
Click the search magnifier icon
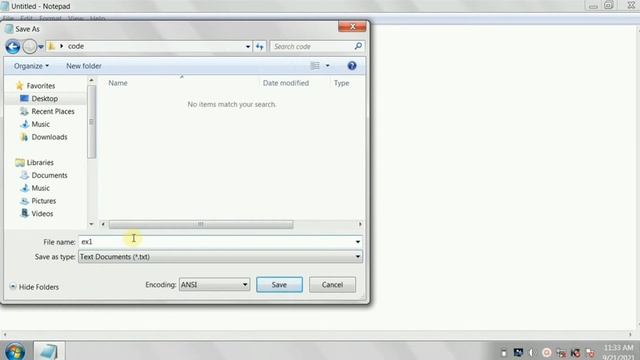tap(358, 46)
